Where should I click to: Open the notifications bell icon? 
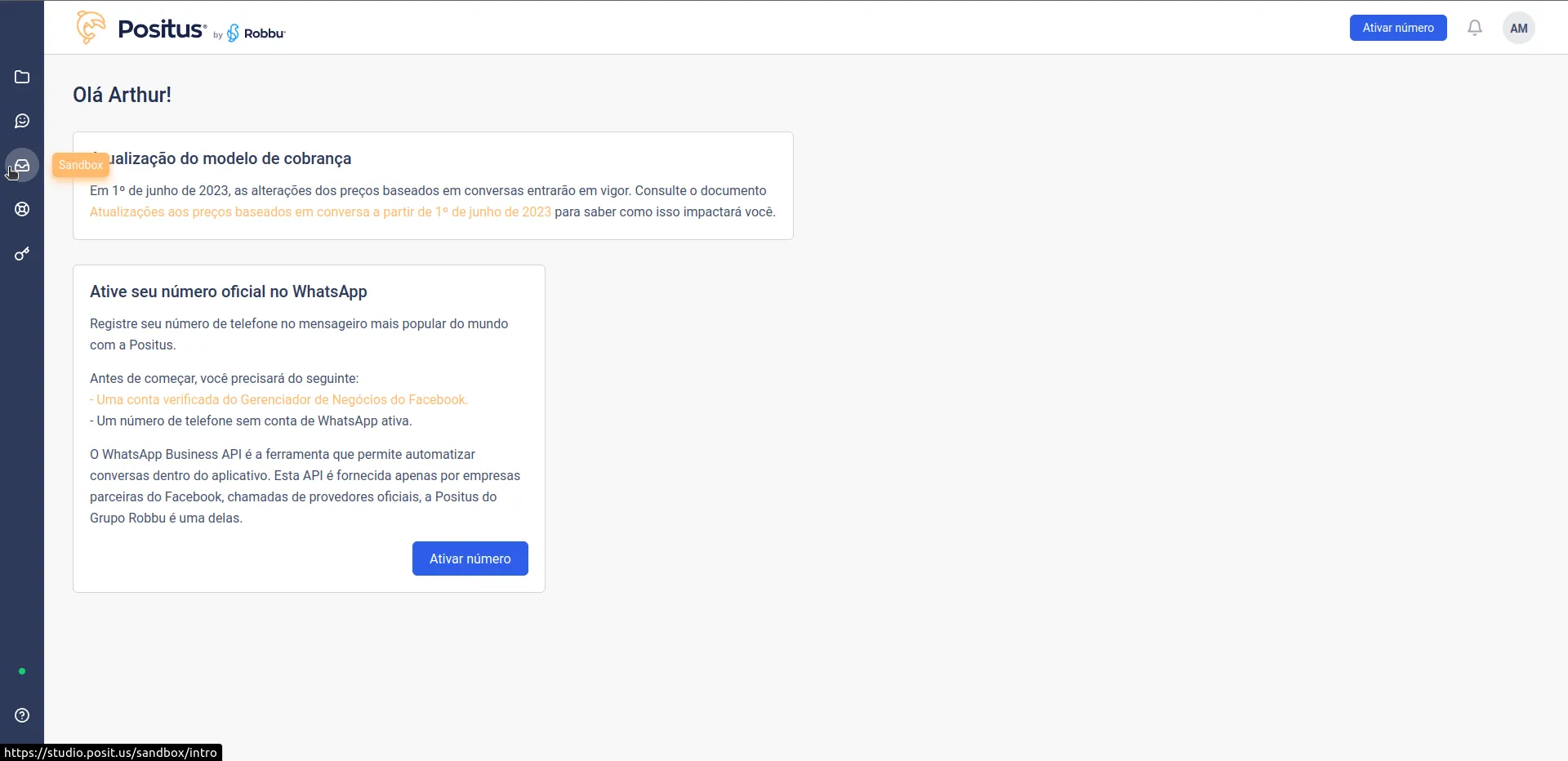coord(1475,28)
